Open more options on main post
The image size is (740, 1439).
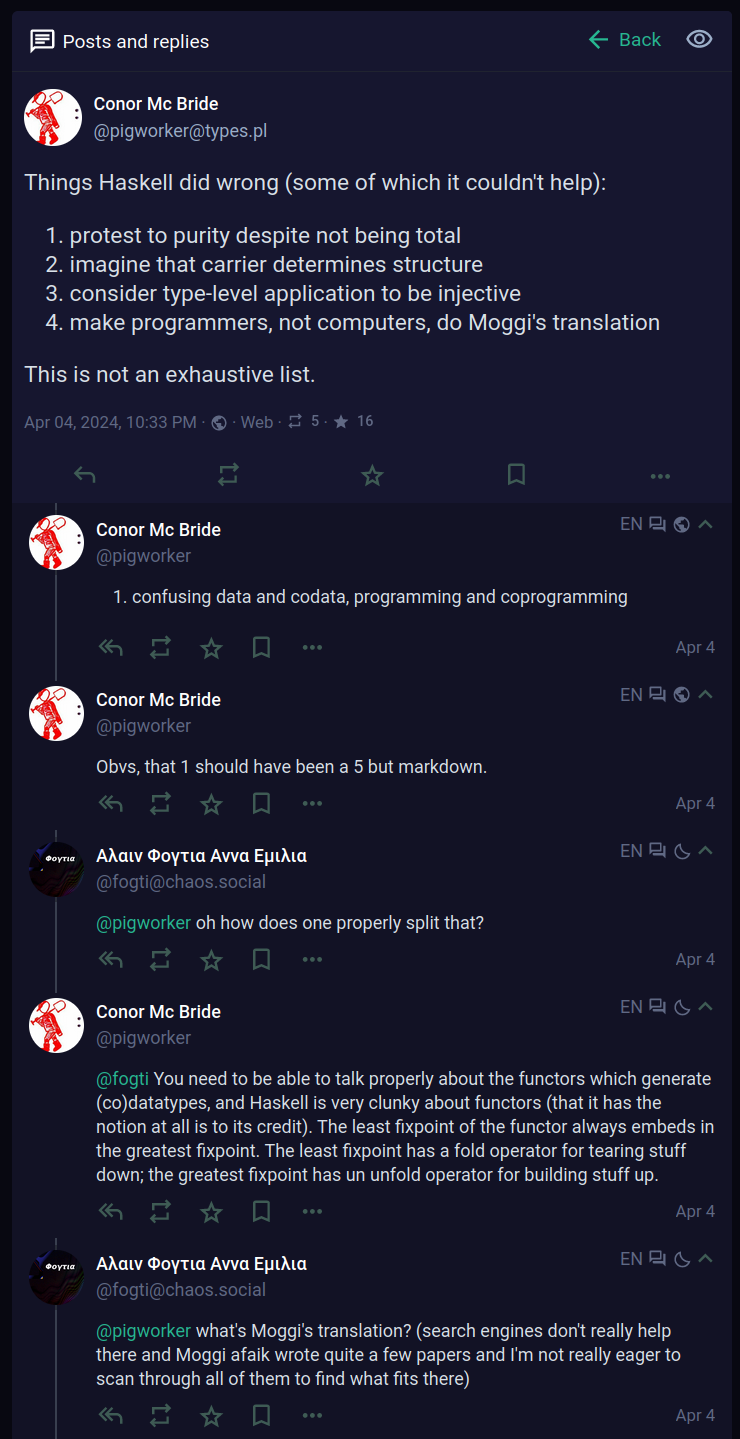[660, 475]
